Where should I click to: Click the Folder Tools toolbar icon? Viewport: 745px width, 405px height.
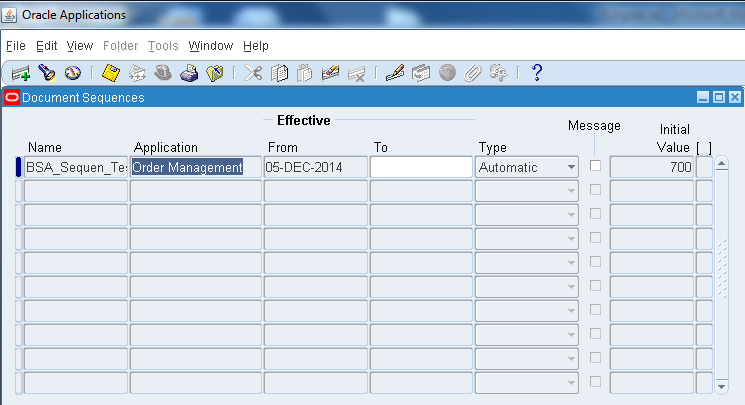tap(498, 73)
